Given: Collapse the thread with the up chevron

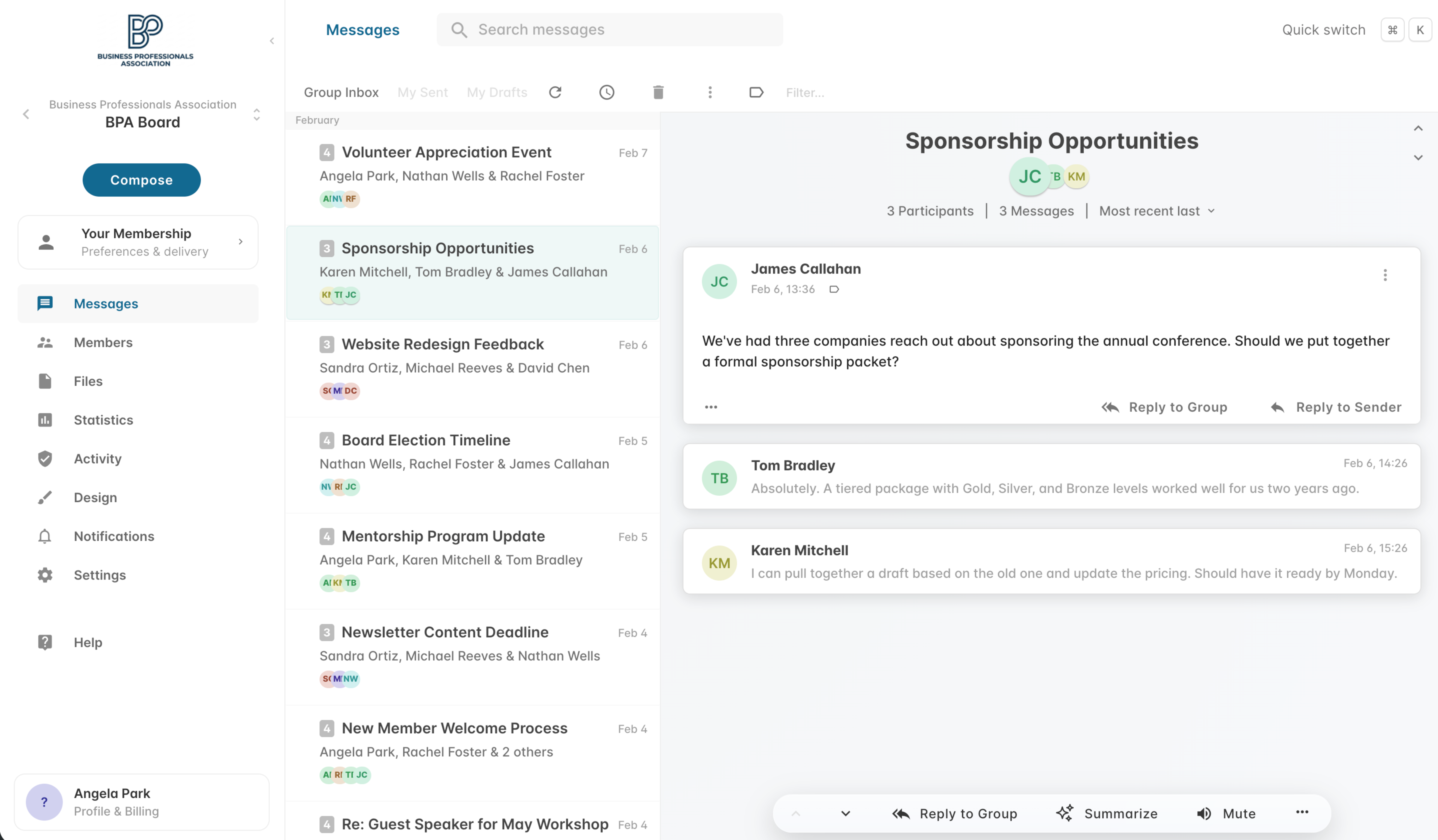Looking at the screenshot, I should tap(1418, 128).
